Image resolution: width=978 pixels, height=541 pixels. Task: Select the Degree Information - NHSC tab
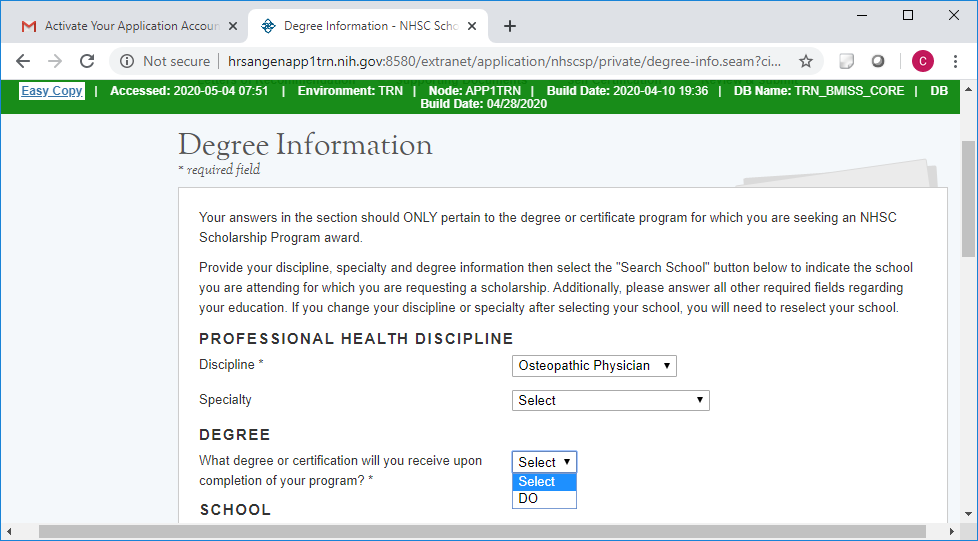pyautogui.click(x=368, y=26)
